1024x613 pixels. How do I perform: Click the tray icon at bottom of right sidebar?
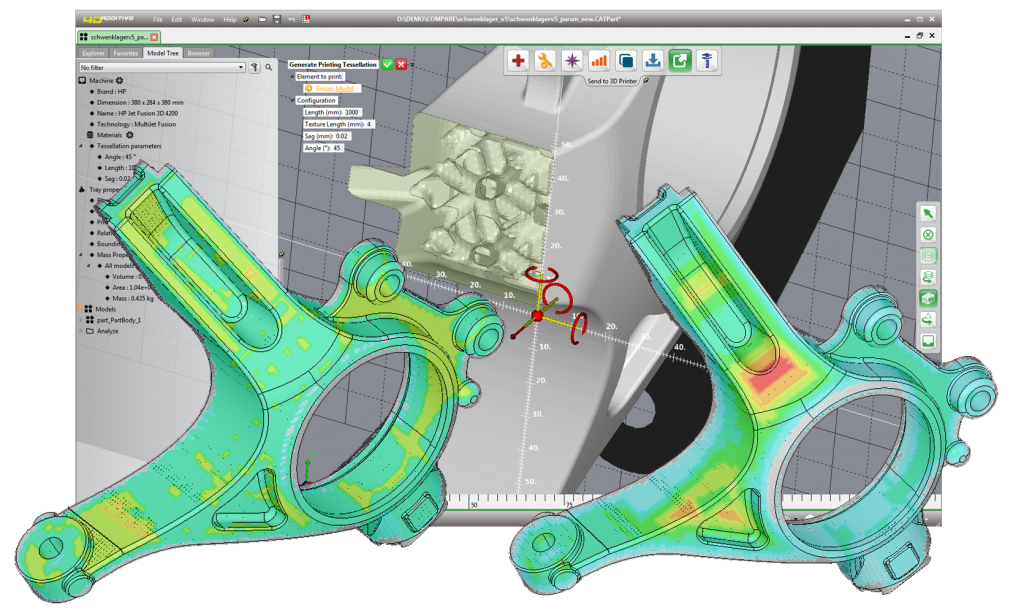click(x=928, y=341)
